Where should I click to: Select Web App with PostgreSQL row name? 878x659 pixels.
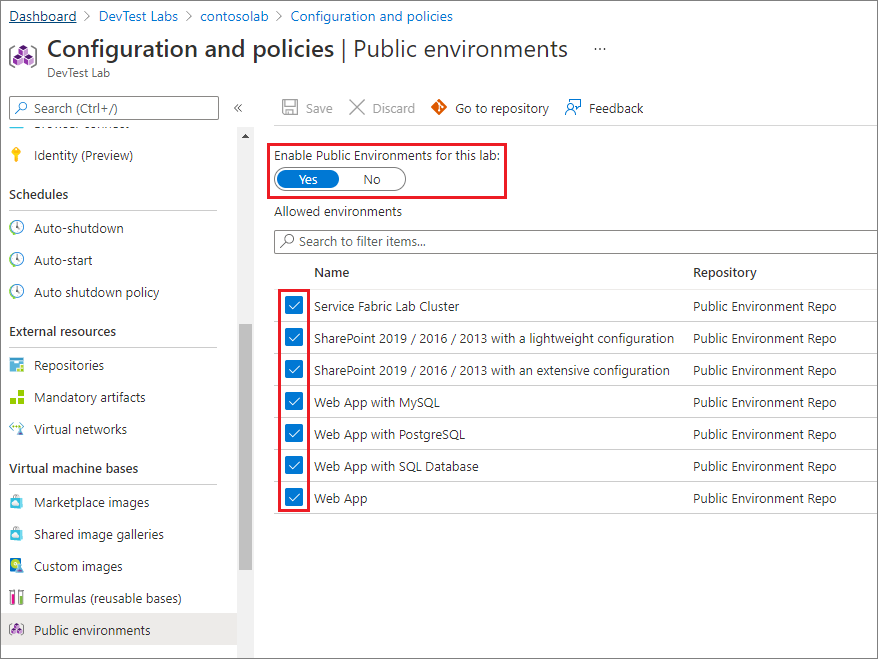pyautogui.click(x=389, y=434)
